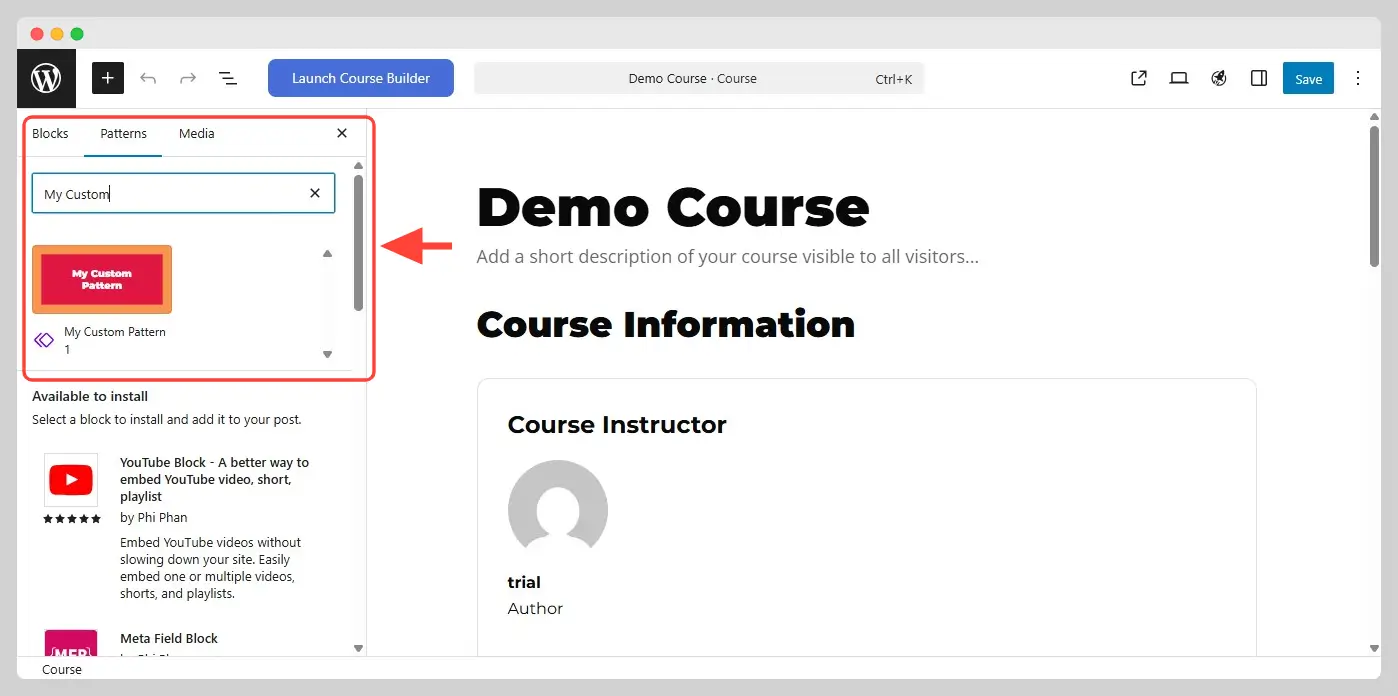The height and width of the screenshot is (696, 1398).
Task: Toggle the block inserter plus button
Action: pyautogui.click(x=108, y=78)
